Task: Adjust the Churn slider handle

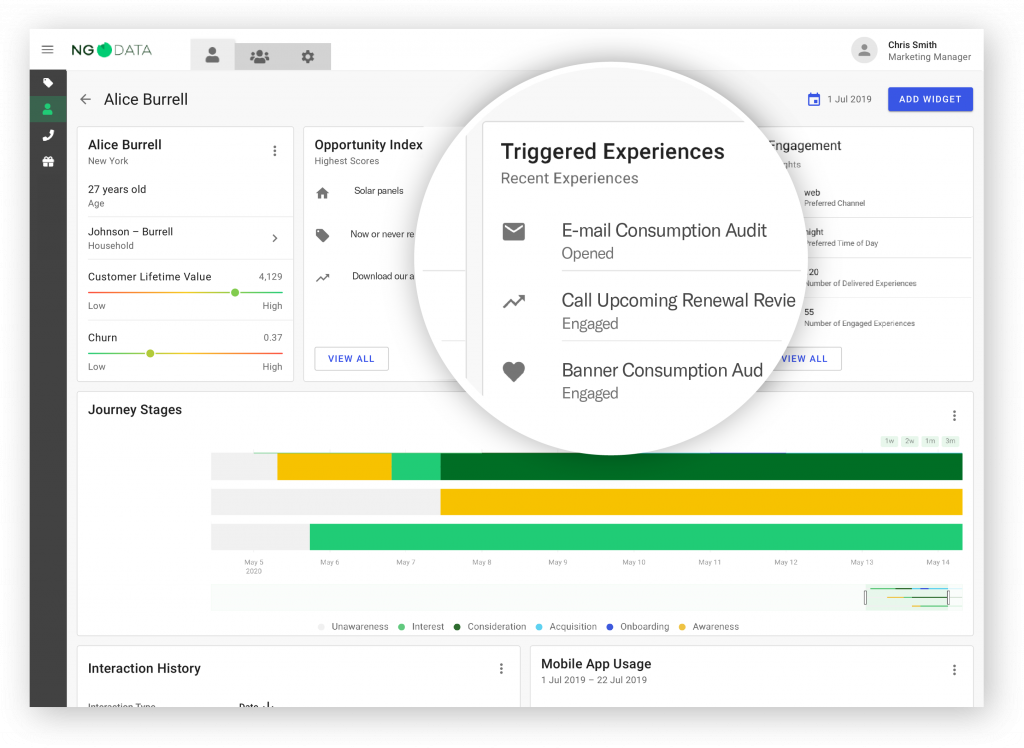Action: coord(150,353)
